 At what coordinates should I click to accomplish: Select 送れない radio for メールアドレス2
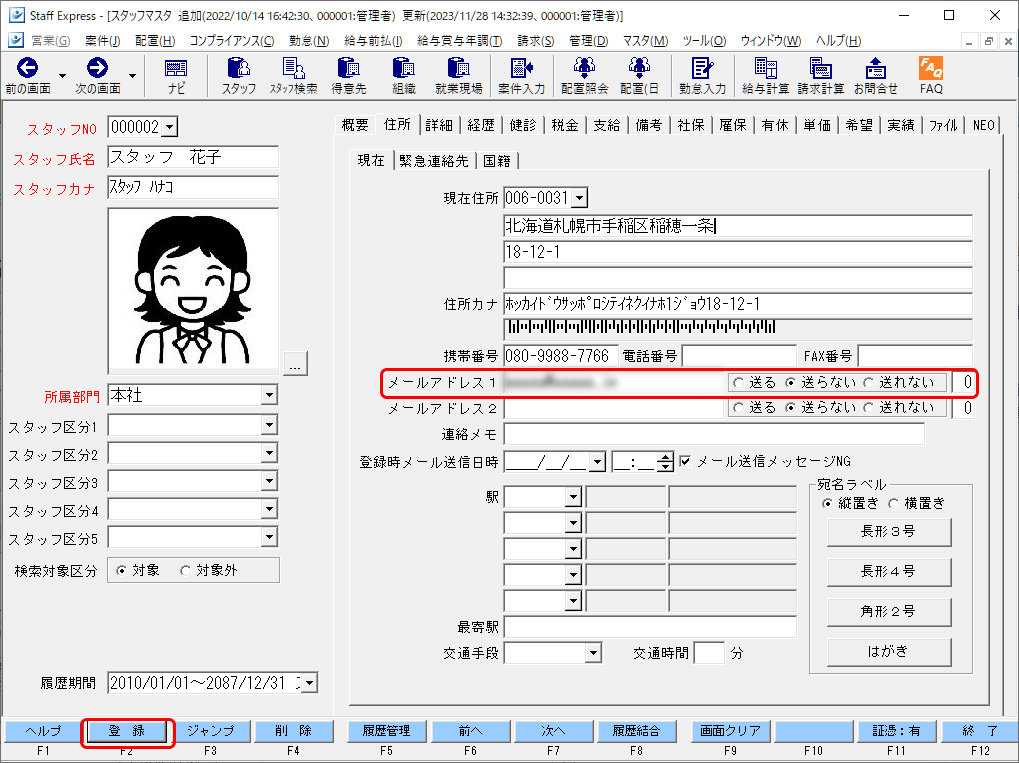pos(868,408)
